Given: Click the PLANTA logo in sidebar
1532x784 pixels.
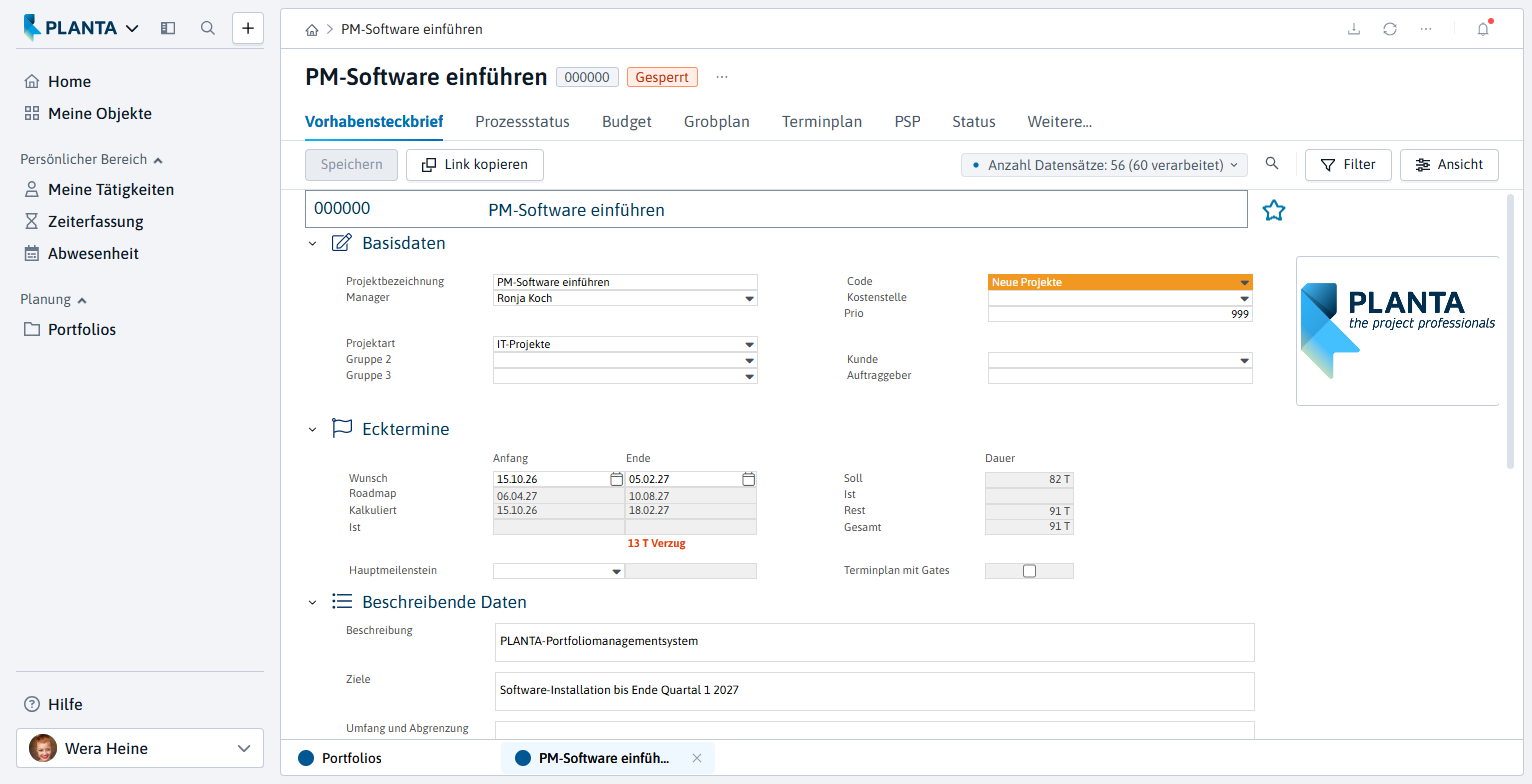Looking at the screenshot, I should click(70, 28).
